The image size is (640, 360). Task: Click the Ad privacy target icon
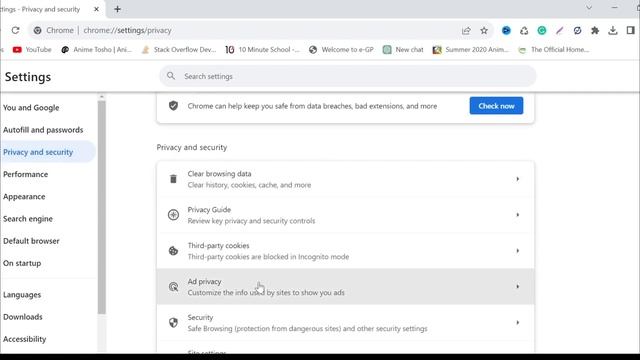(173, 287)
